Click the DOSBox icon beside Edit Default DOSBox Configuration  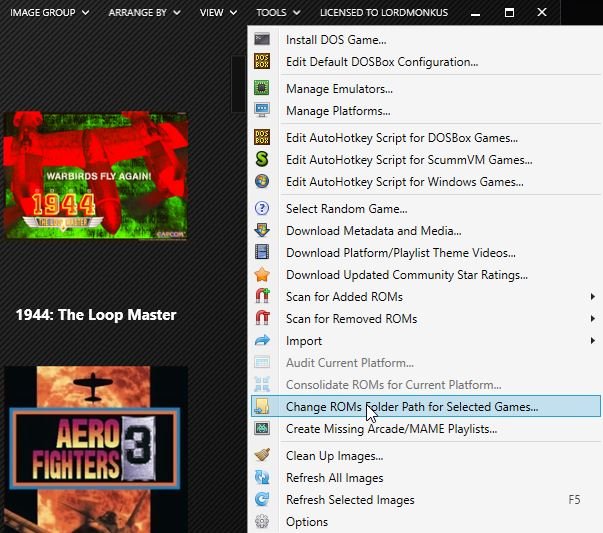(x=262, y=62)
